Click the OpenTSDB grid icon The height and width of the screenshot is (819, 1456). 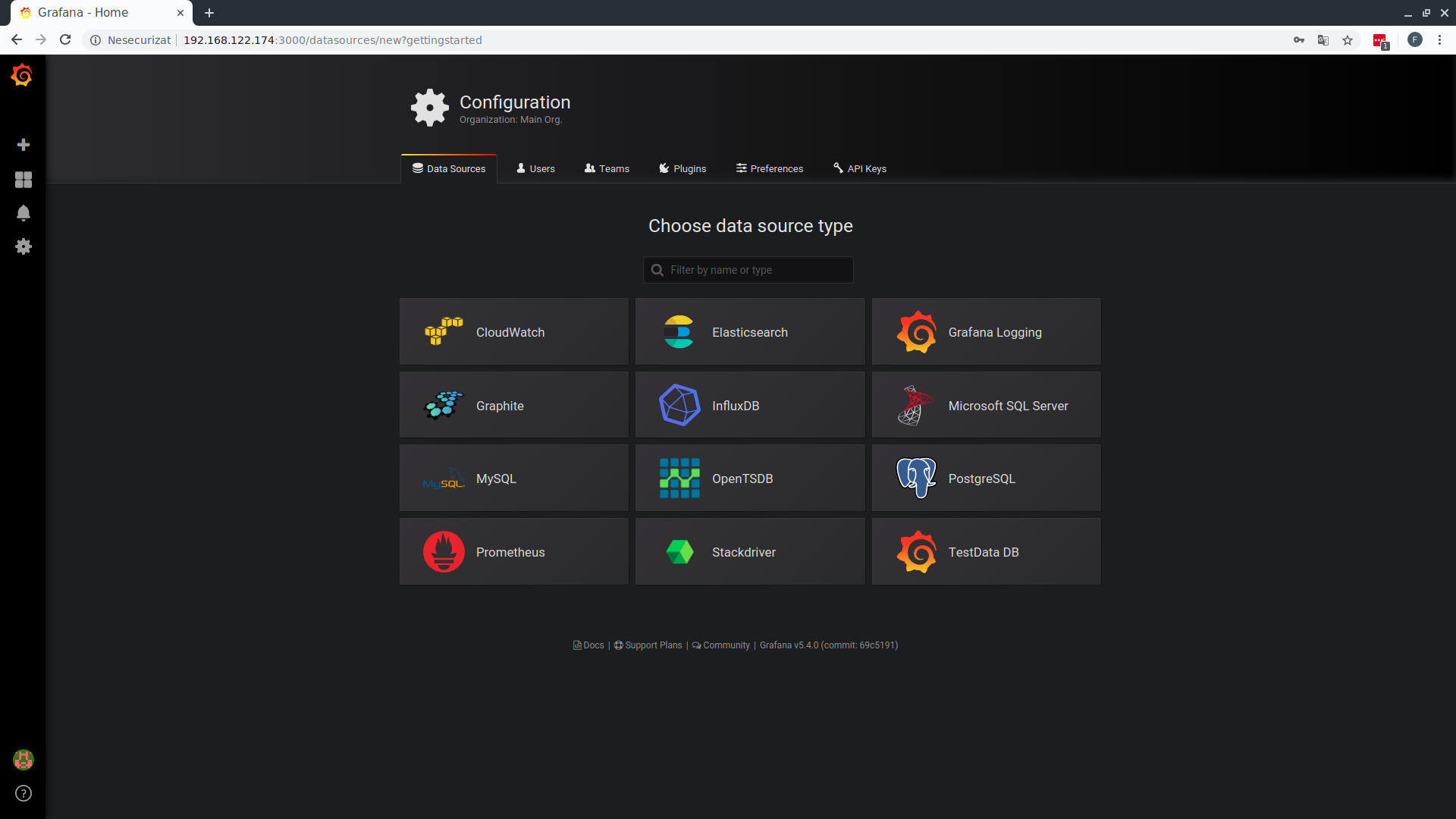click(x=679, y=479)
